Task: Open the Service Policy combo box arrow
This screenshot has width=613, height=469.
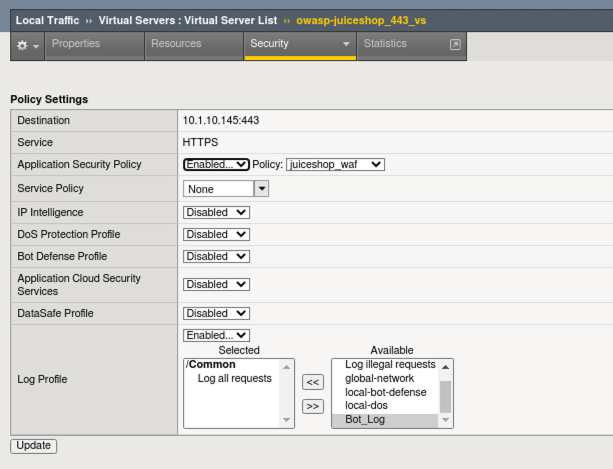Action: pos(262,189)
